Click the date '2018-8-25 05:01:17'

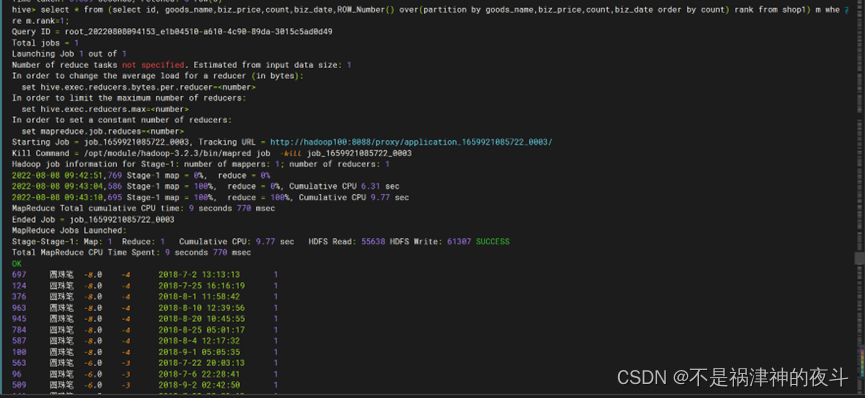201,330
